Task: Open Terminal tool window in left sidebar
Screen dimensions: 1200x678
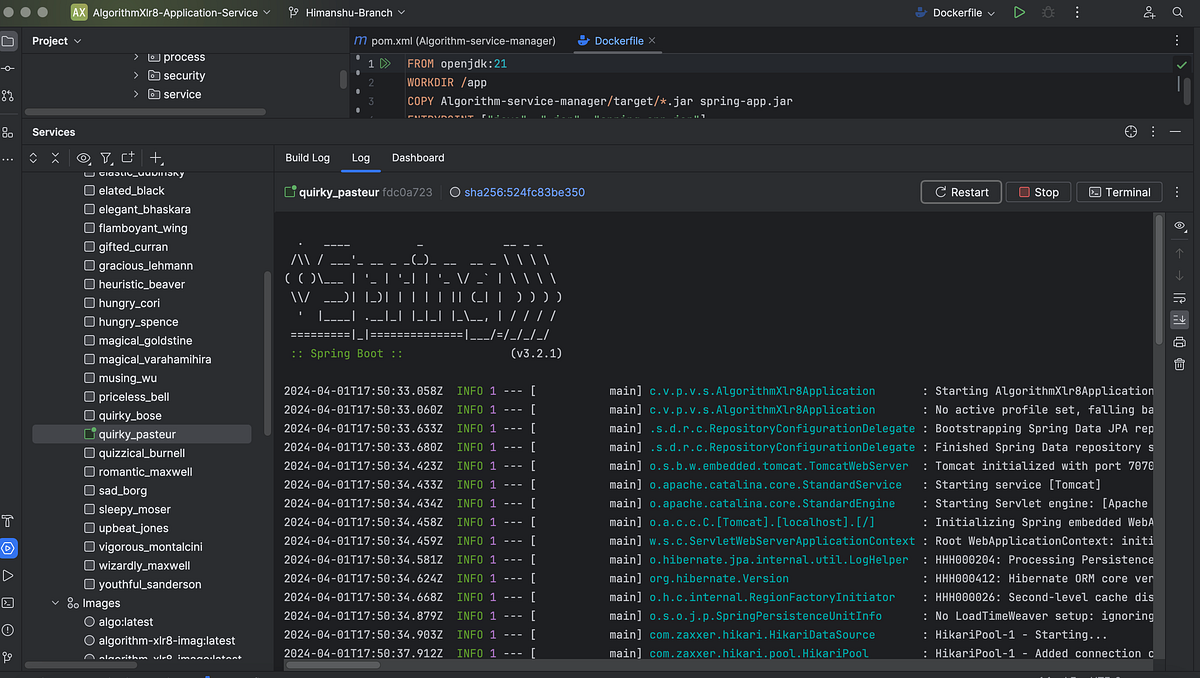Action: (x=8, y=602)
